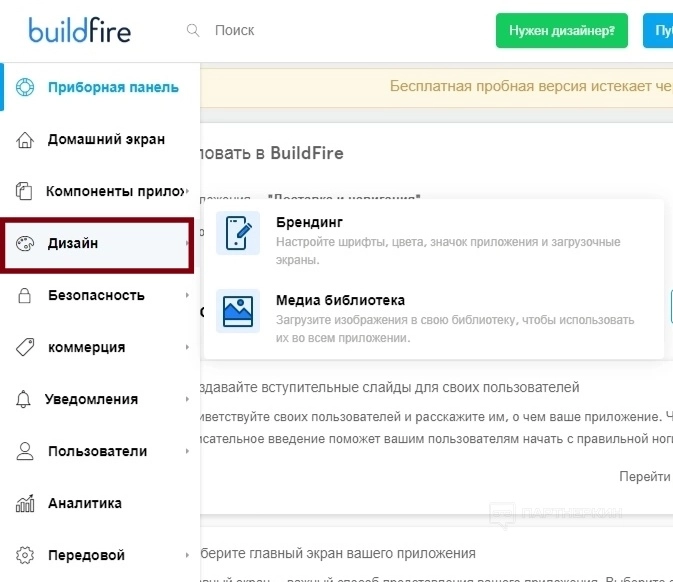Open the Медиа библиотека submenu item

(x=340, y=300)
